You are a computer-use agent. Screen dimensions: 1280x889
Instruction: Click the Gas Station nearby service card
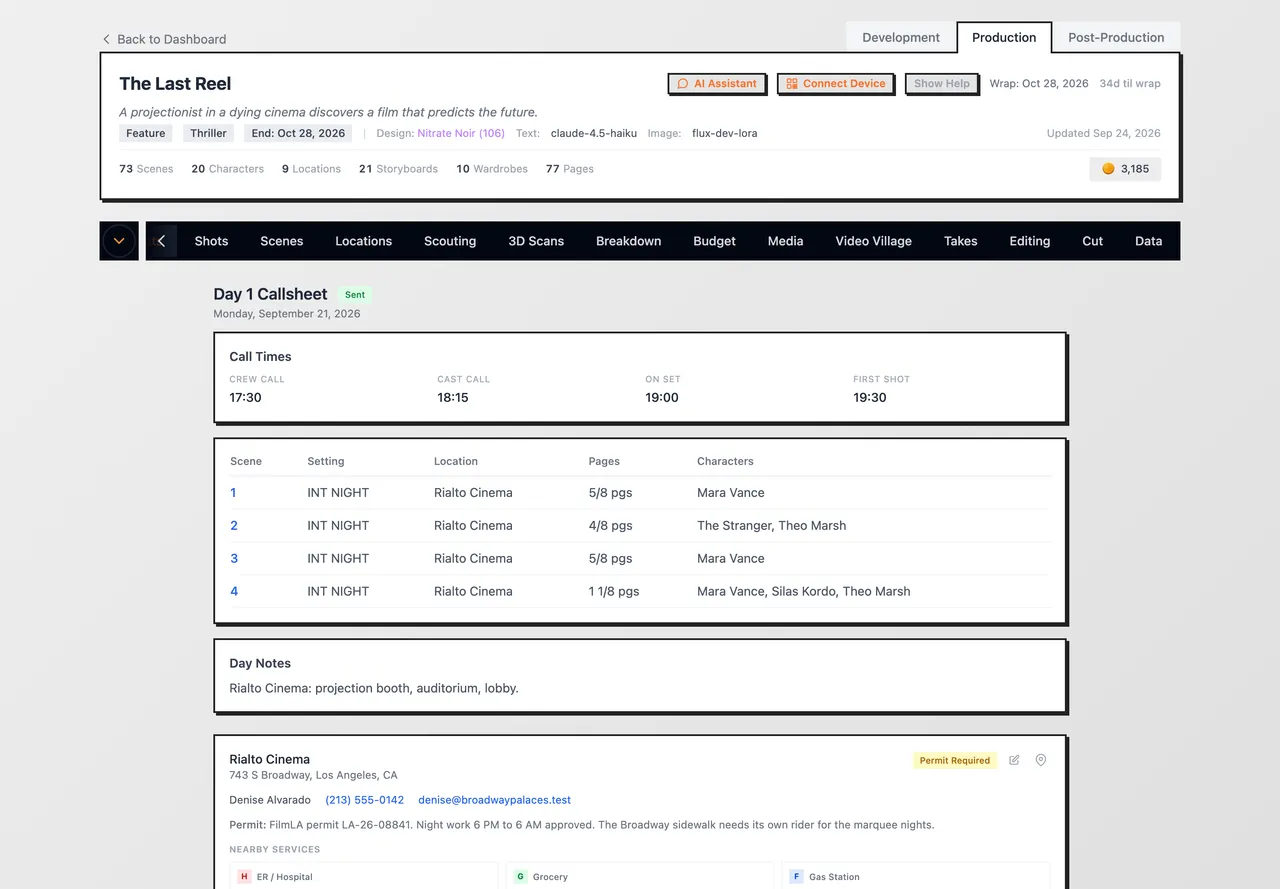(916, 876)
